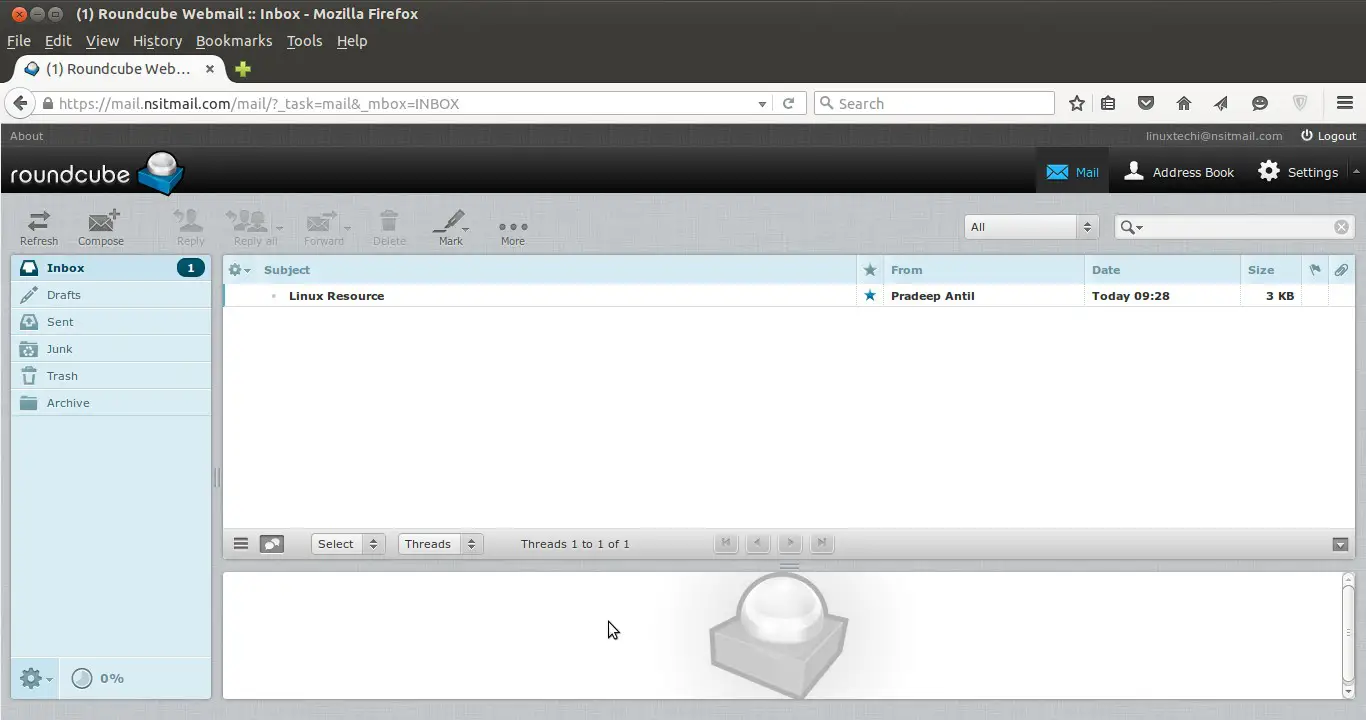Open the Junk folder
1366x720 pixels.
click(111, 349)
